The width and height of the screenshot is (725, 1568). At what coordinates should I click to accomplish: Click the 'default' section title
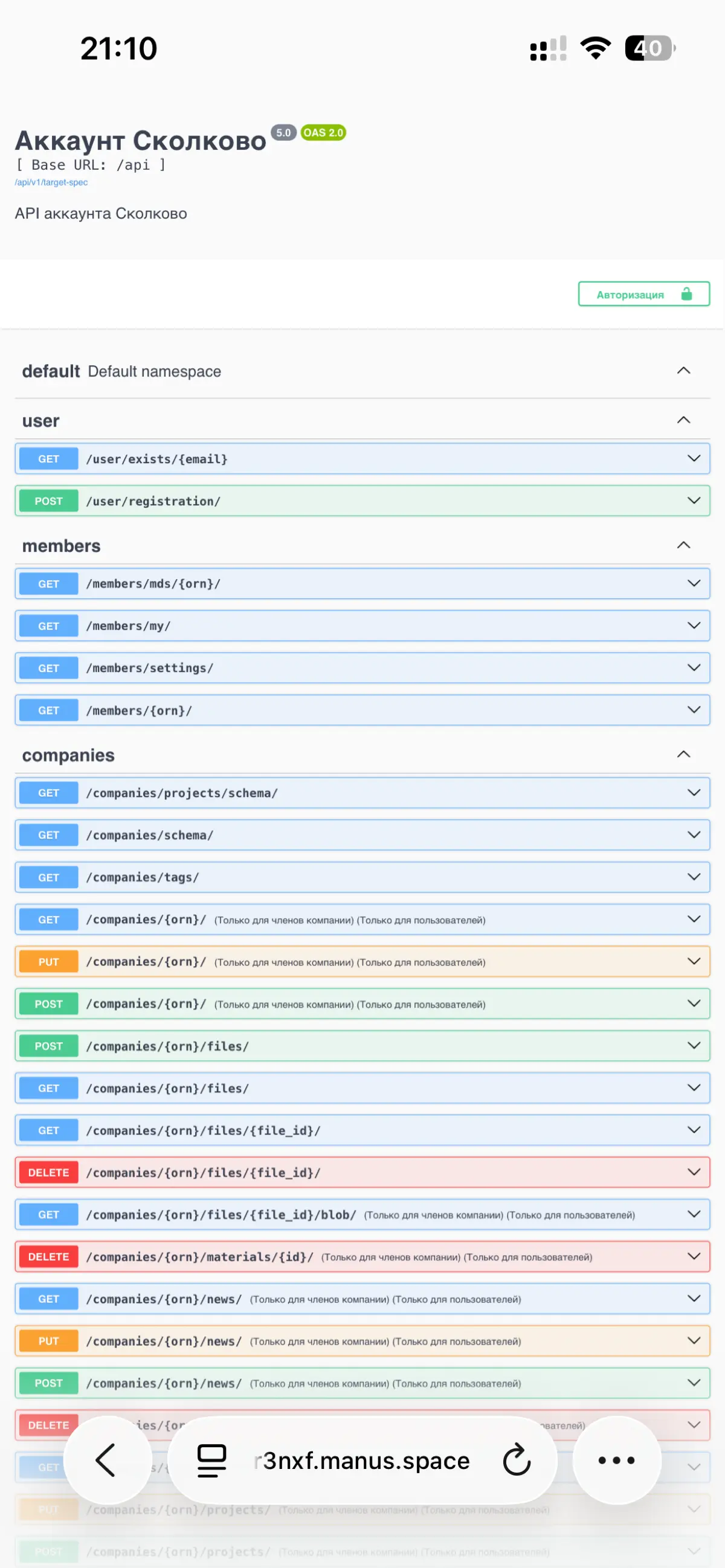tap(51, 371)
